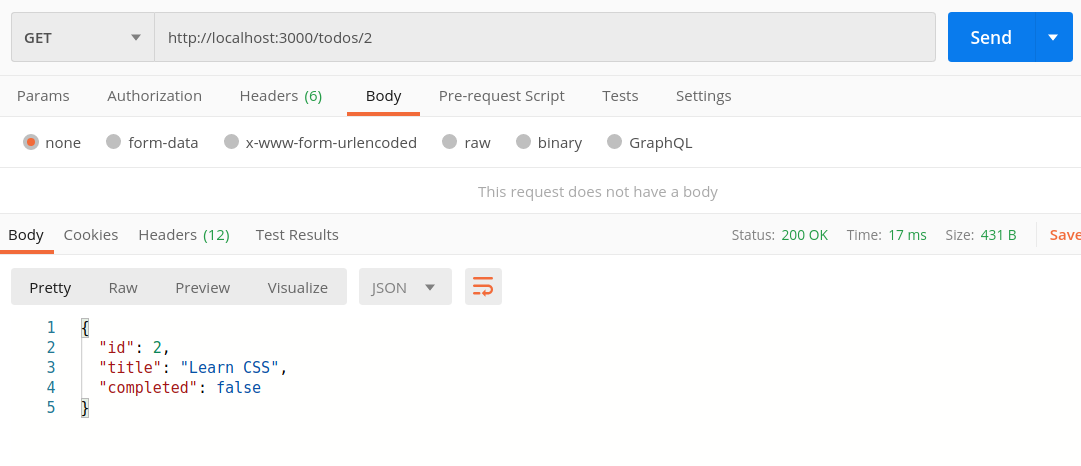Open the Pre-request Script tab

tap(501, 96)
